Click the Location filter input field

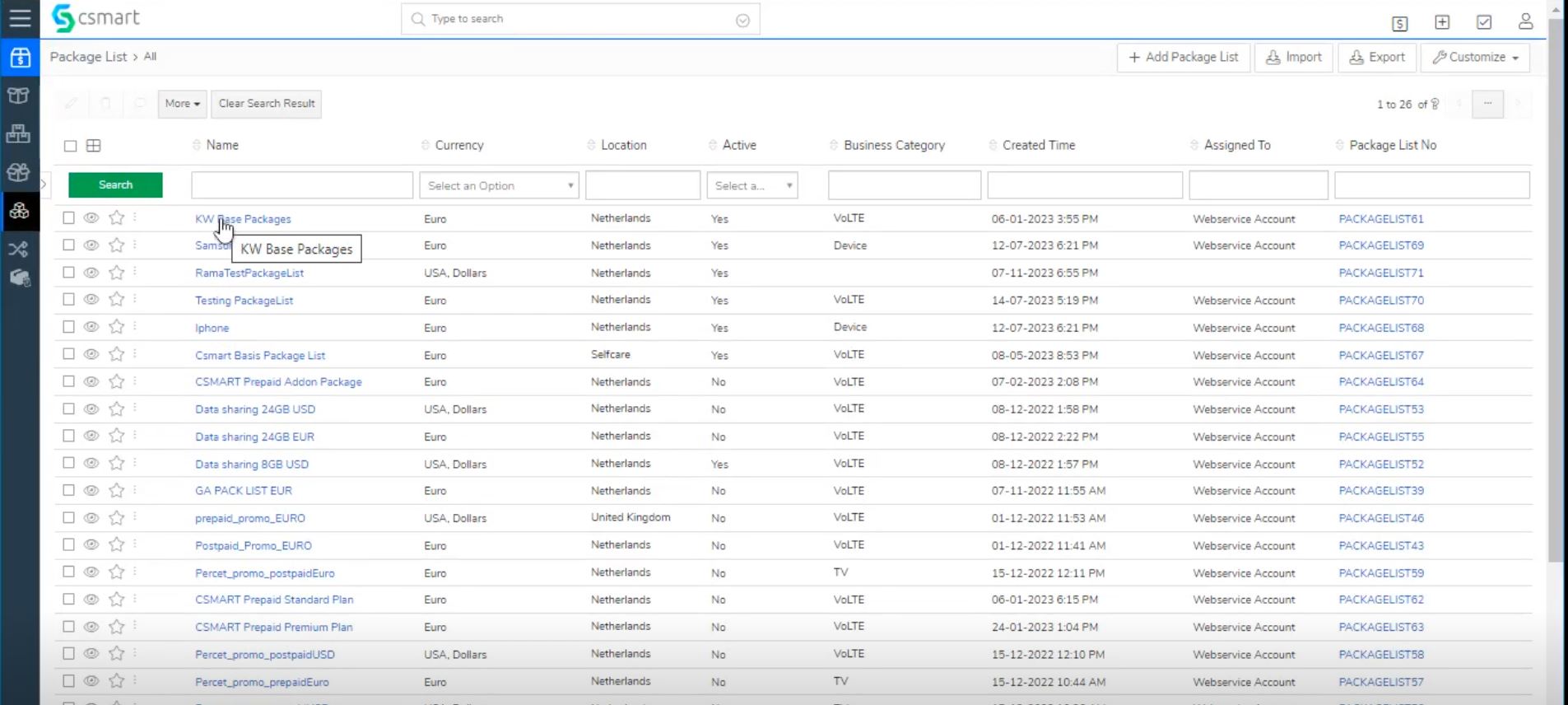coord(643,185)
